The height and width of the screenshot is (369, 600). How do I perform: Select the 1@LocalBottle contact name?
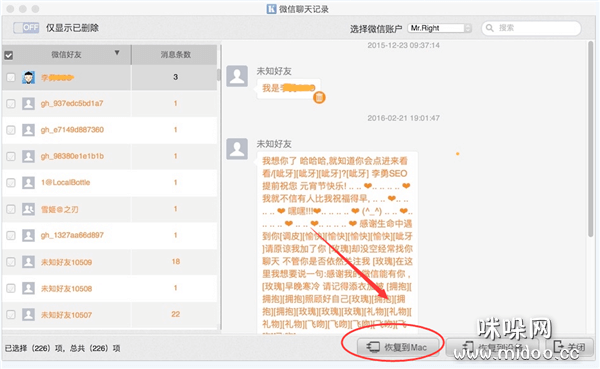[x=65, y=183]
